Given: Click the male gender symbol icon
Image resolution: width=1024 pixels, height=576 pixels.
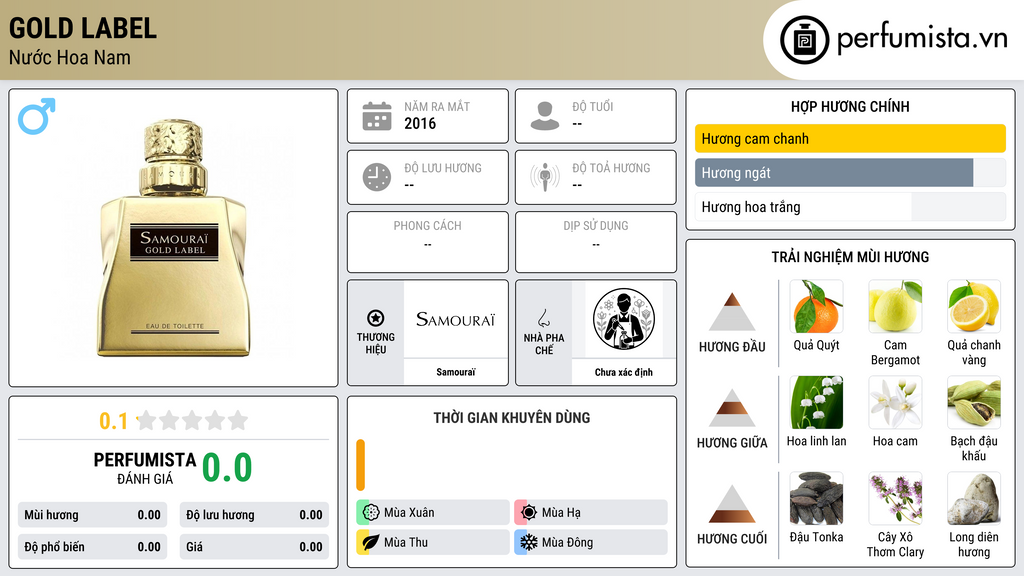Looking at the screenshot, I should click(37, 116).
